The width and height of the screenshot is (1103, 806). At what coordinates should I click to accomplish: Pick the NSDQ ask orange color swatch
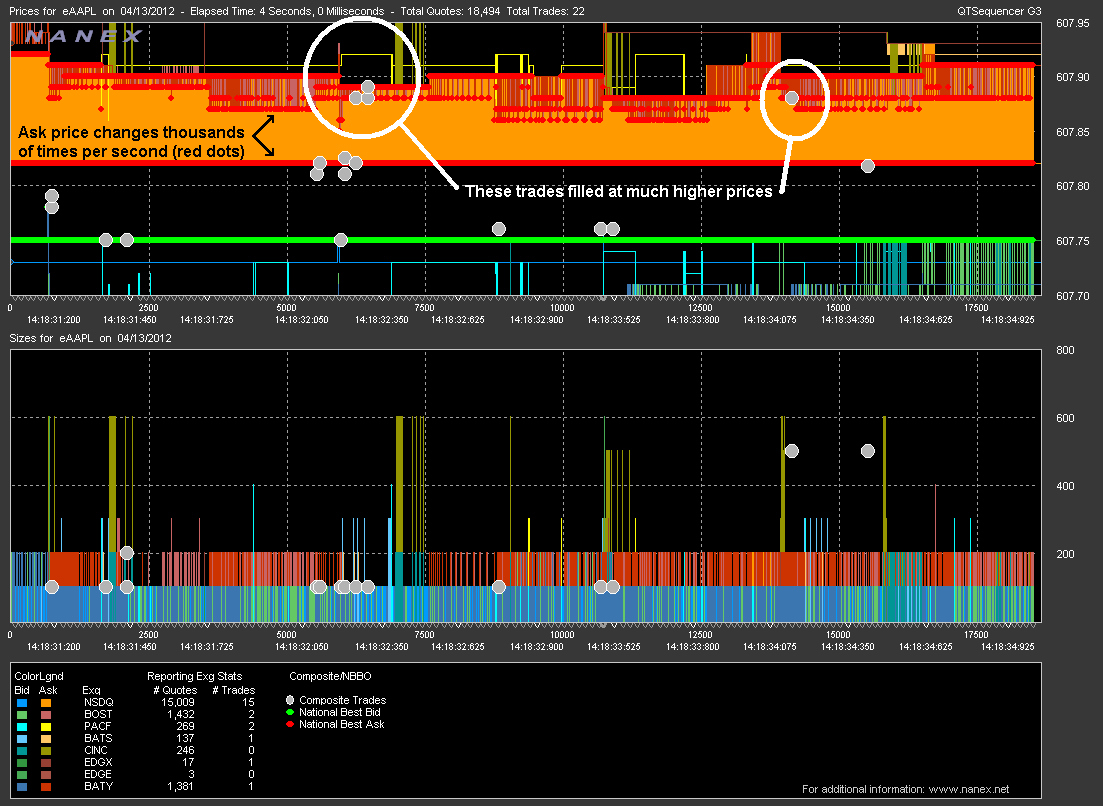click(46, 703)
